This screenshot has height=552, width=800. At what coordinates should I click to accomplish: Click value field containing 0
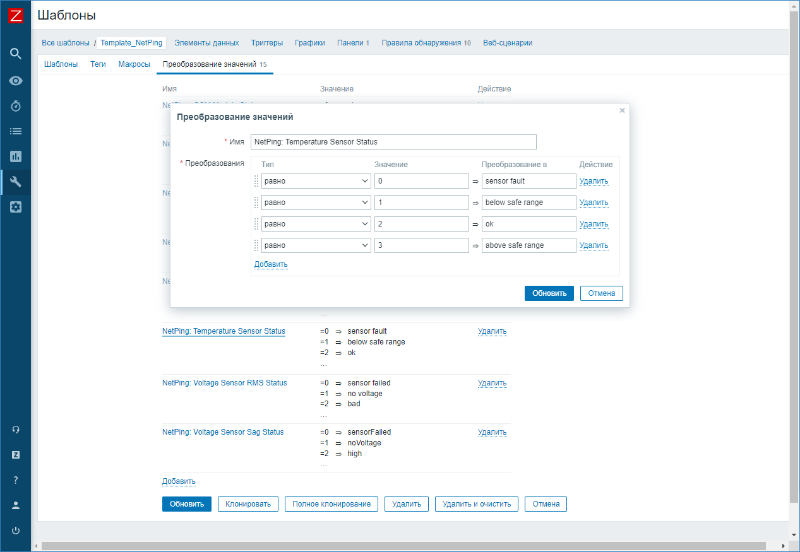(x=421, y=181)
